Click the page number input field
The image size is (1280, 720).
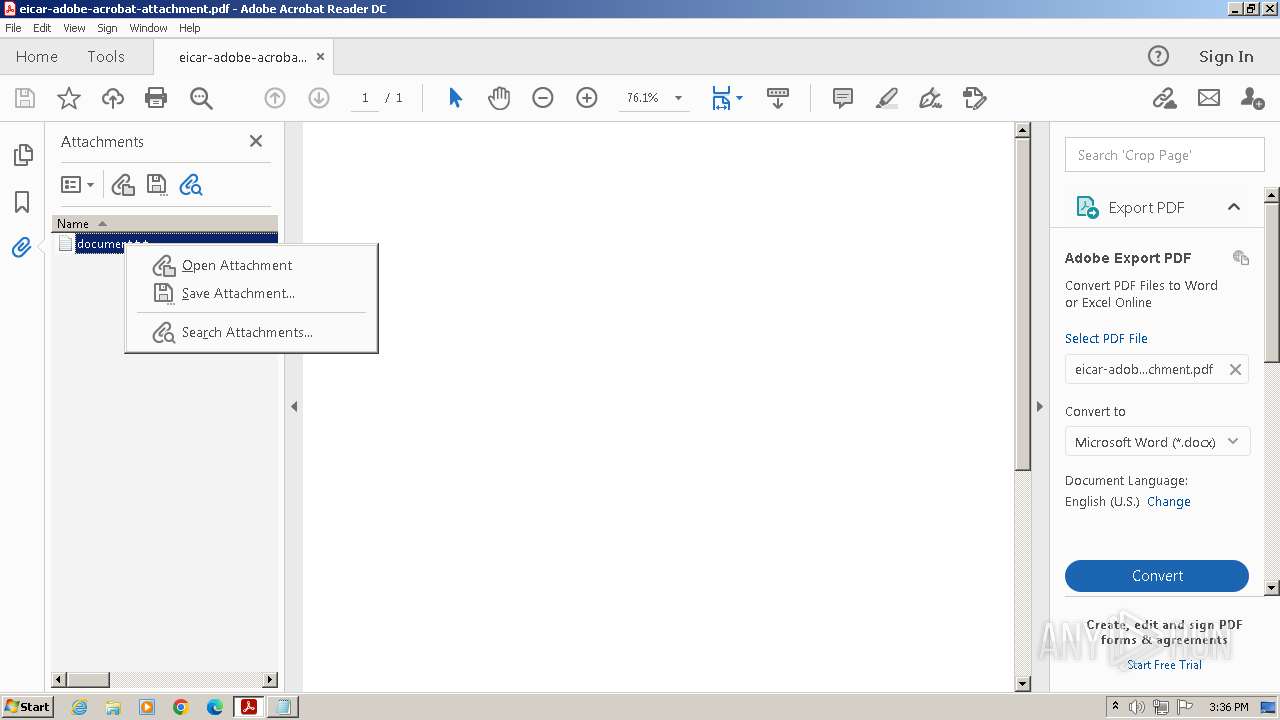(x=365, y=98)
